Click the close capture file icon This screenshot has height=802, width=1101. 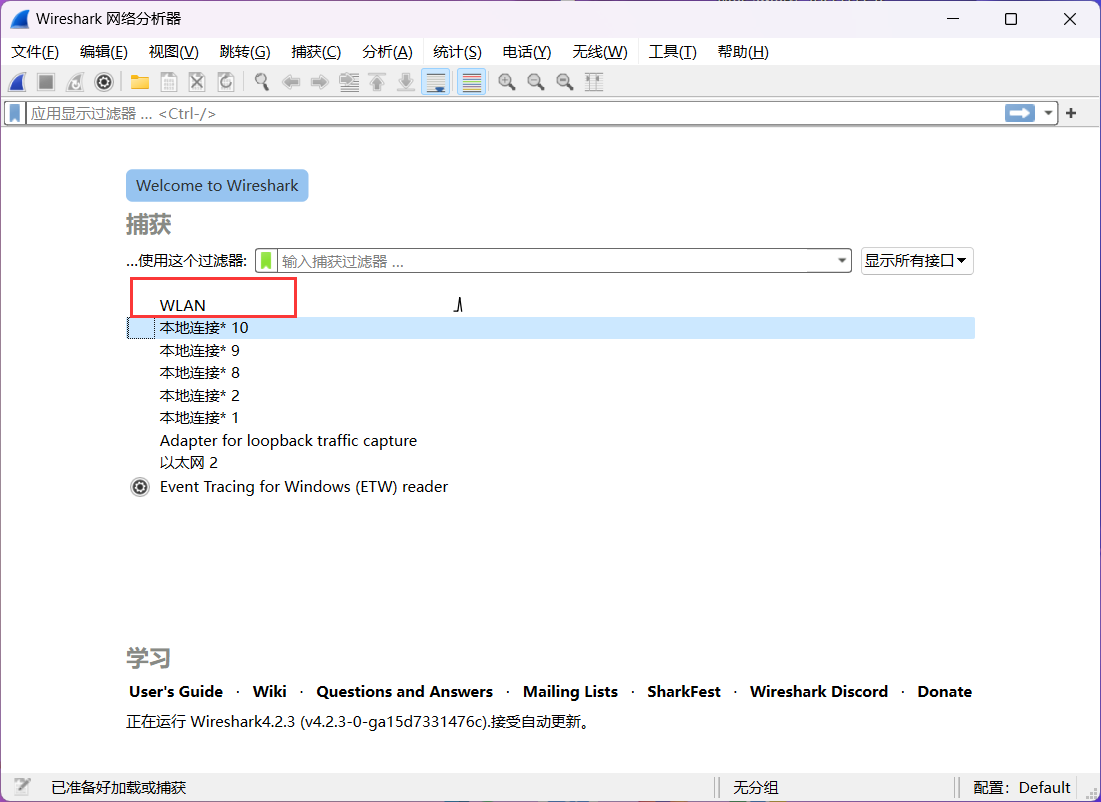[x=197, y=82]
